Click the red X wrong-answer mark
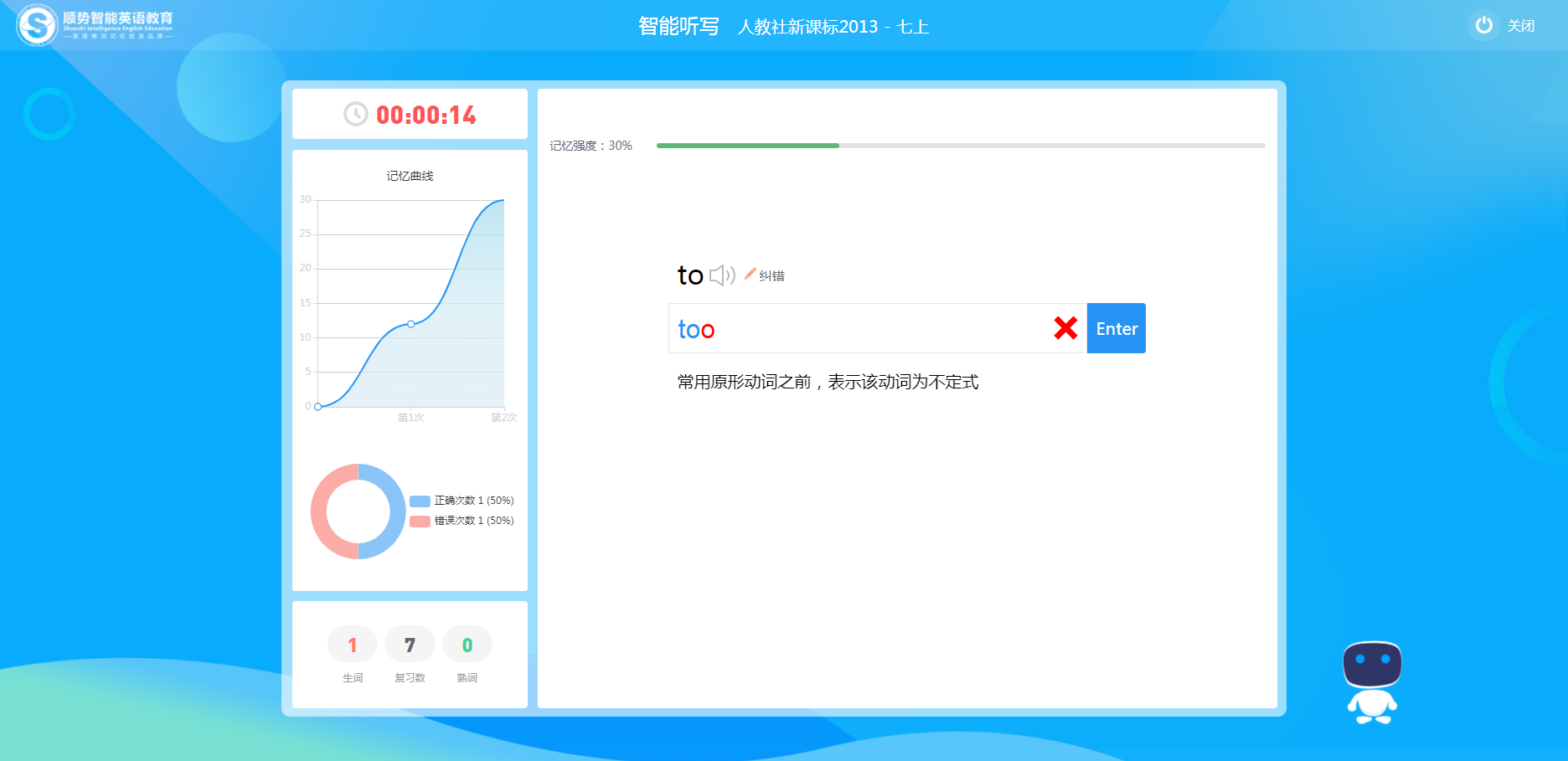The width and height of the screenshot is (1568, 761). click(1065, 328)
